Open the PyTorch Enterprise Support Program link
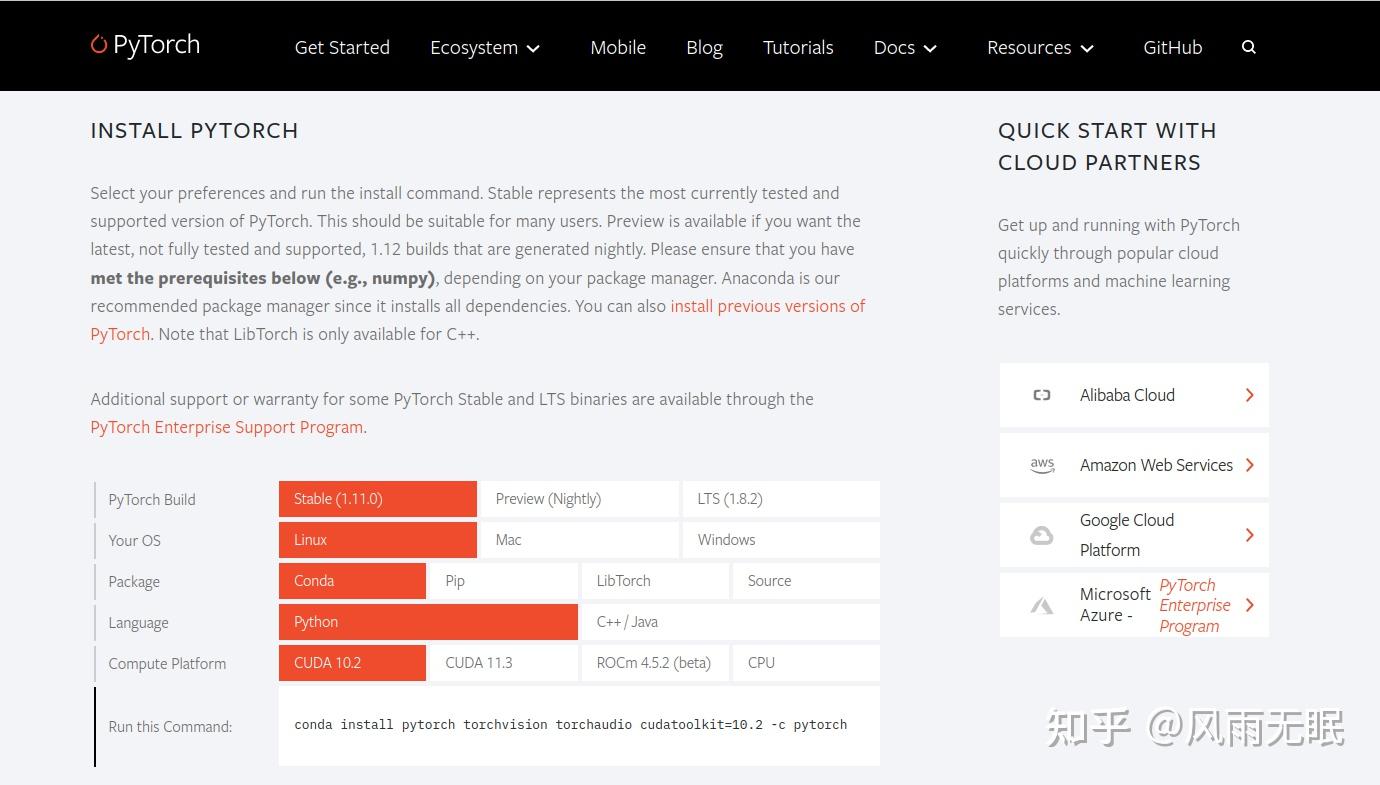Viewport: 1380px width, 785px height. (x=227, y=427)
